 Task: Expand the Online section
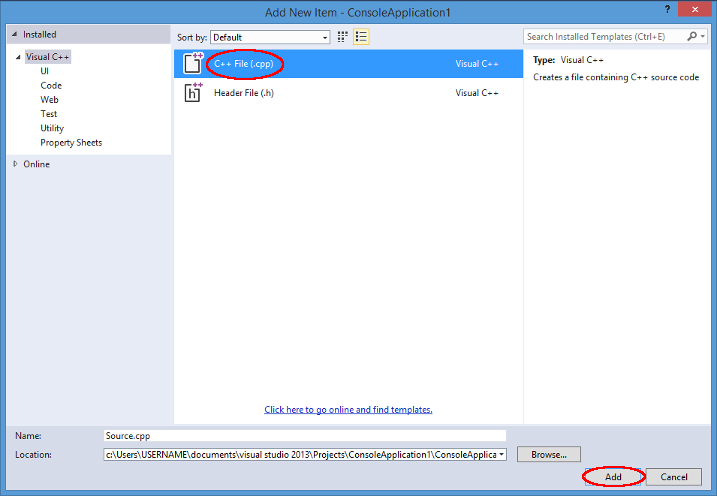click(x=15, y=164)
